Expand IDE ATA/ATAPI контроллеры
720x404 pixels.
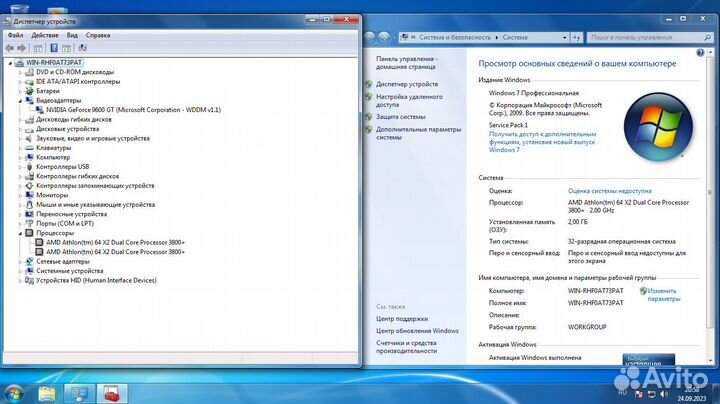coord(20,82)
